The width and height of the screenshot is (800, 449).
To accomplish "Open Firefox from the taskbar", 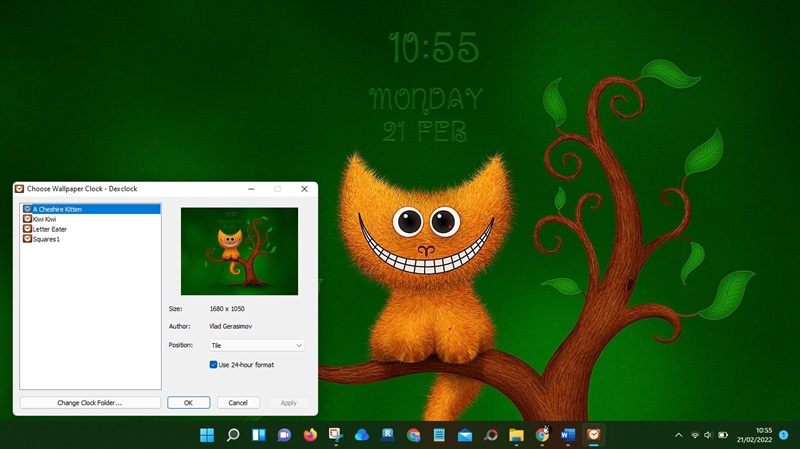I will point(310,435).
